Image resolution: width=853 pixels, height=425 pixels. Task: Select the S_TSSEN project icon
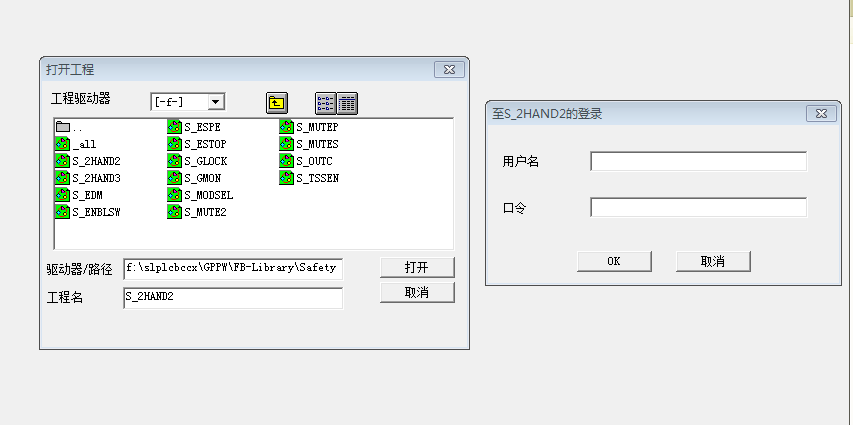point(286,178)
